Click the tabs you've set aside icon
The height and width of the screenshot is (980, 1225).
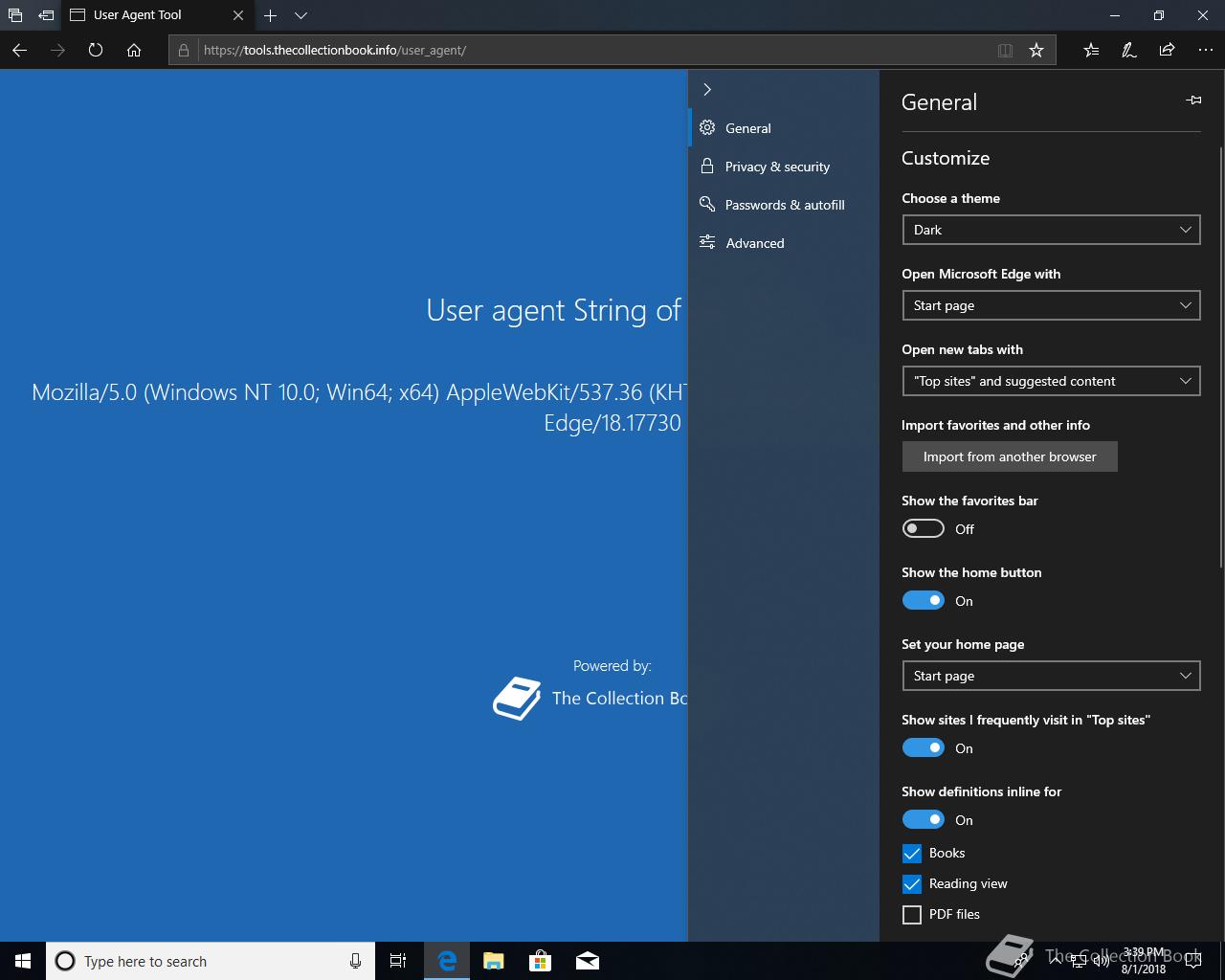point(15,15)
